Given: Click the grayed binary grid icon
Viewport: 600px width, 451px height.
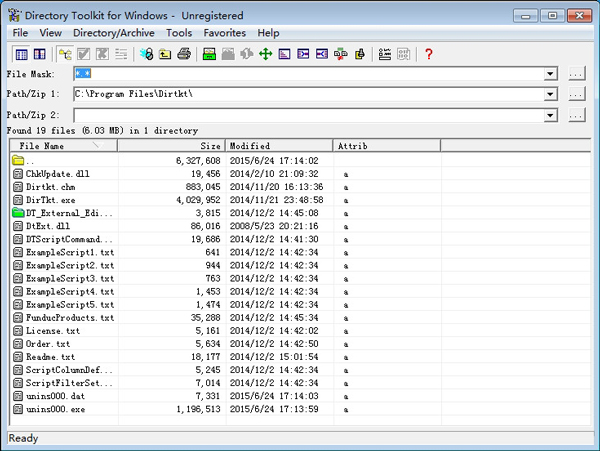Looking at the screenshot, I should (403, 54).
